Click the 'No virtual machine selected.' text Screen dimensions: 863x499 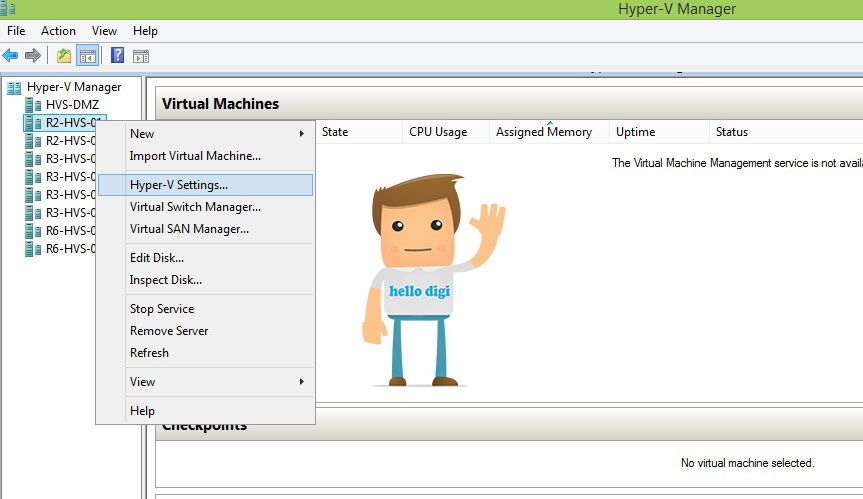pos(747,463)
